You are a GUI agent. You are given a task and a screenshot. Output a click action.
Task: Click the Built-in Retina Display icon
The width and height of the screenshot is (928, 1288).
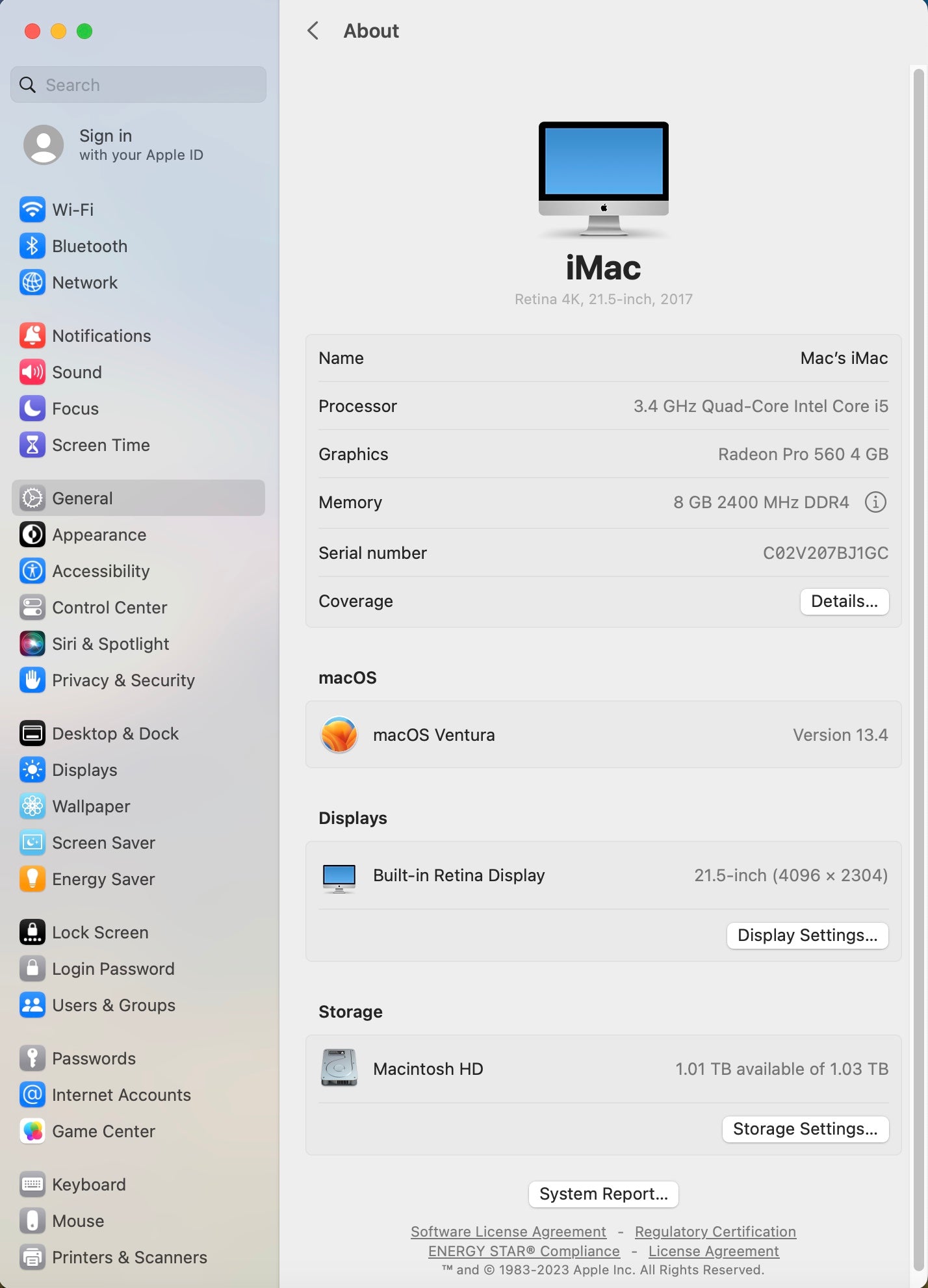pyautogui.click(x=339, y=878)
